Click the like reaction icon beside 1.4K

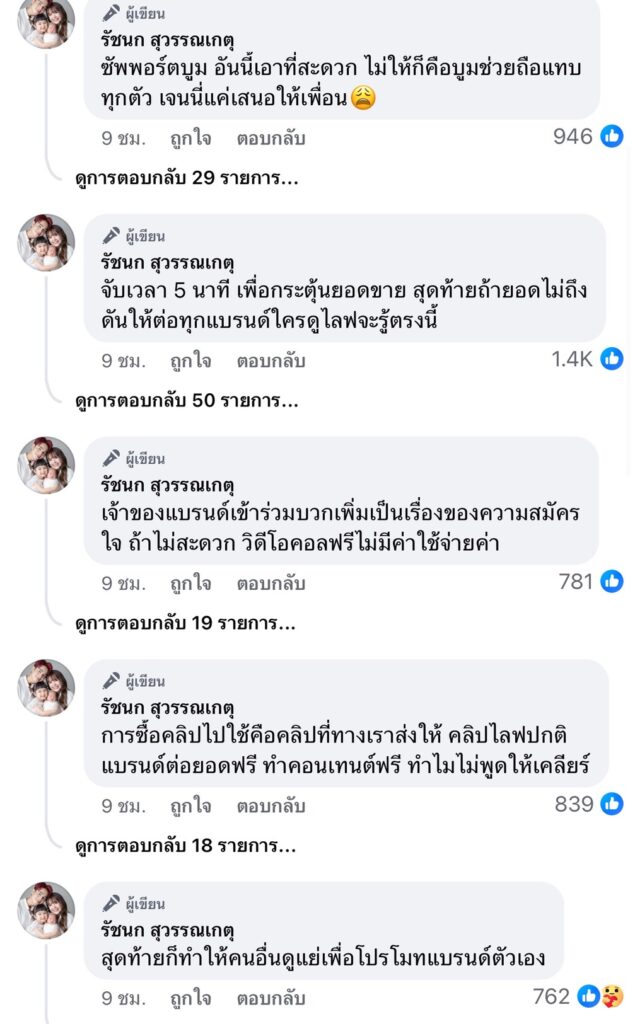[612, 359]
